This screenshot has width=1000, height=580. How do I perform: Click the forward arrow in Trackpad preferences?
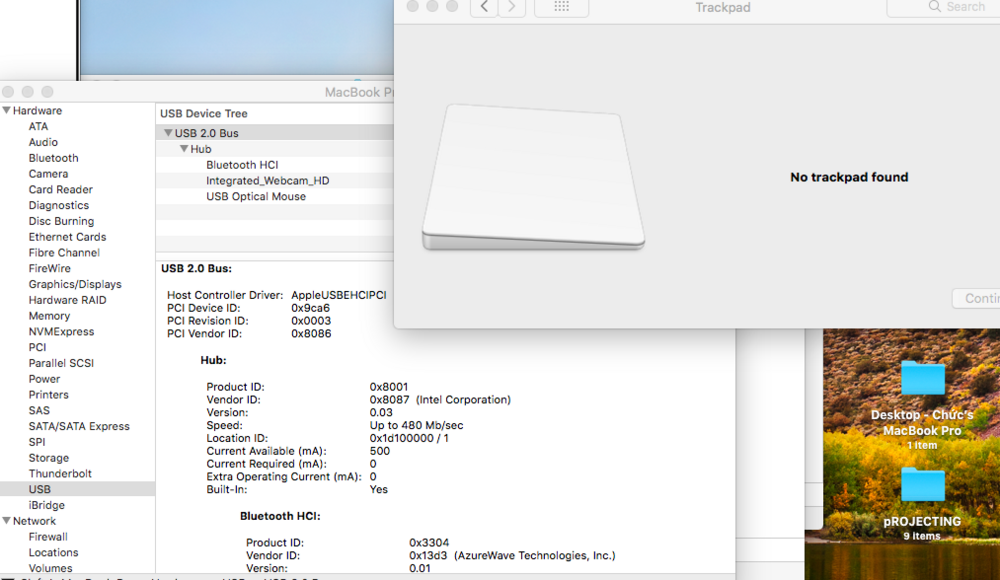[x=512, y=7]
